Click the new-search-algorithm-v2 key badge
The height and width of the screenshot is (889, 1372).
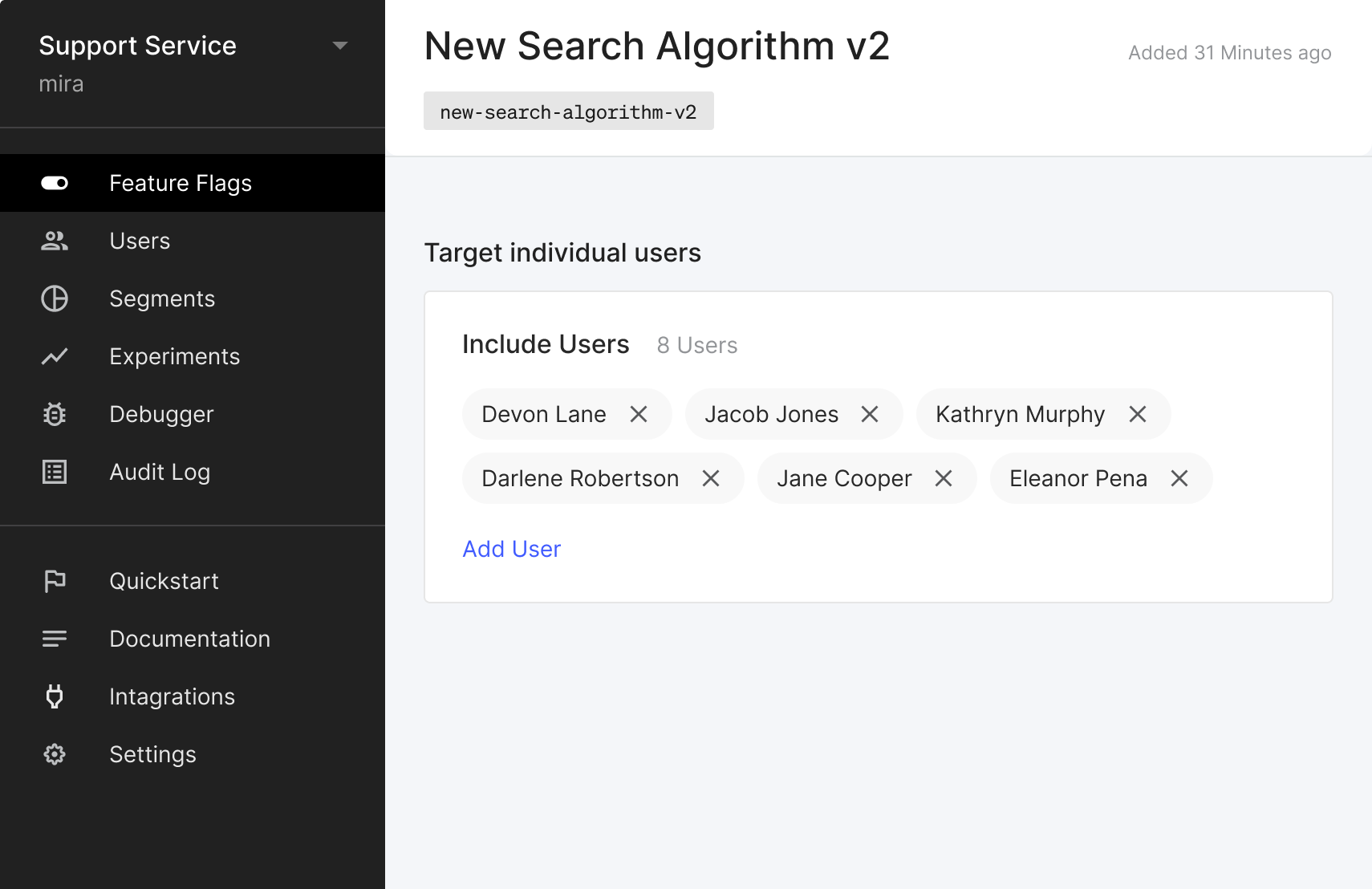(568, 112)
